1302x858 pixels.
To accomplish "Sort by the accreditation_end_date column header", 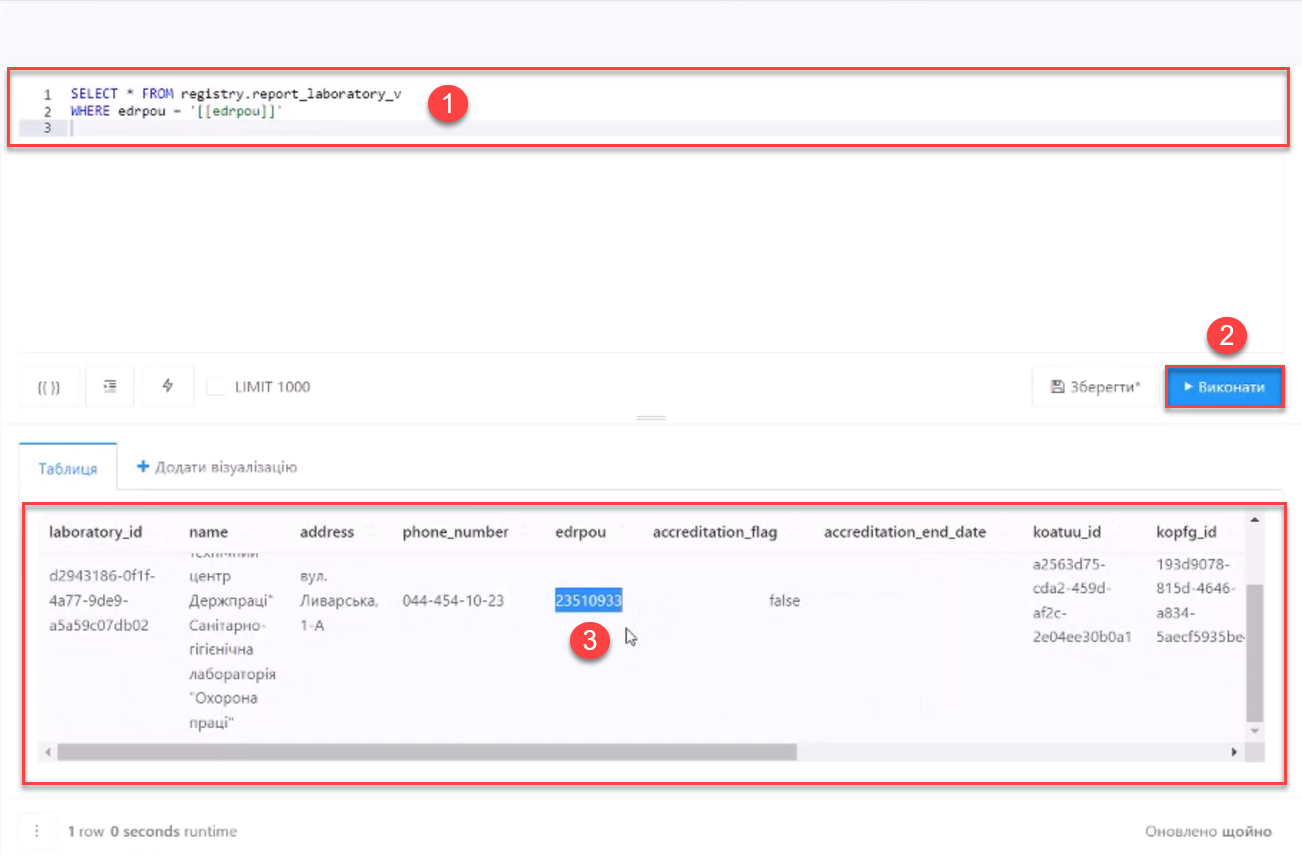I will click(x=905, y=532).
